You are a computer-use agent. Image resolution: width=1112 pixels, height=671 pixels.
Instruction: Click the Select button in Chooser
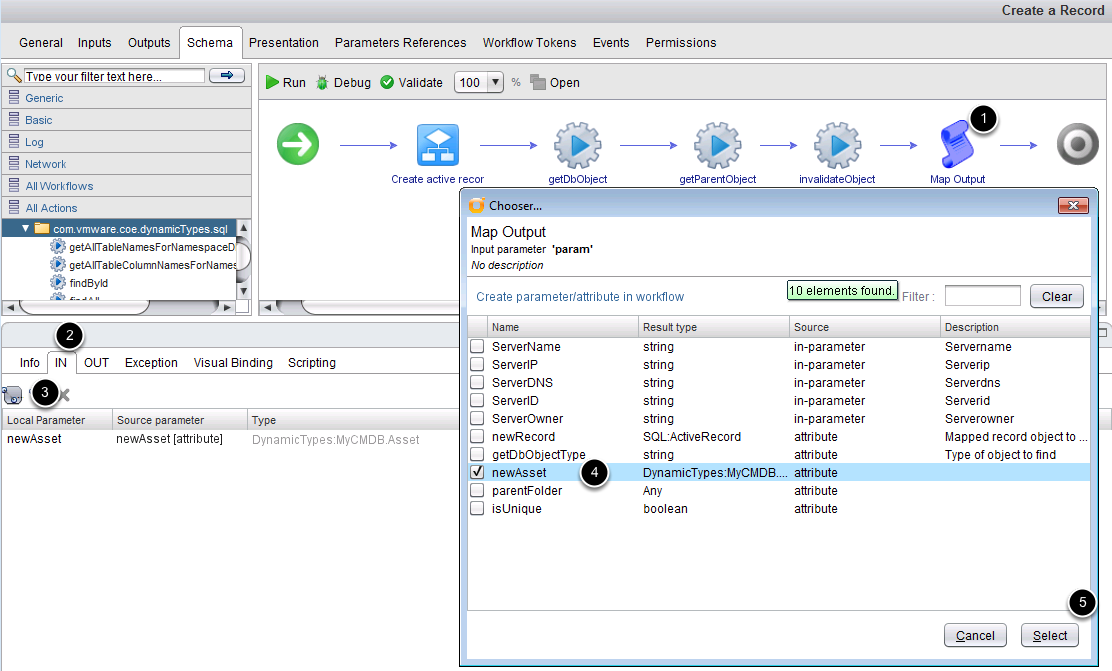pos(1050,636)
